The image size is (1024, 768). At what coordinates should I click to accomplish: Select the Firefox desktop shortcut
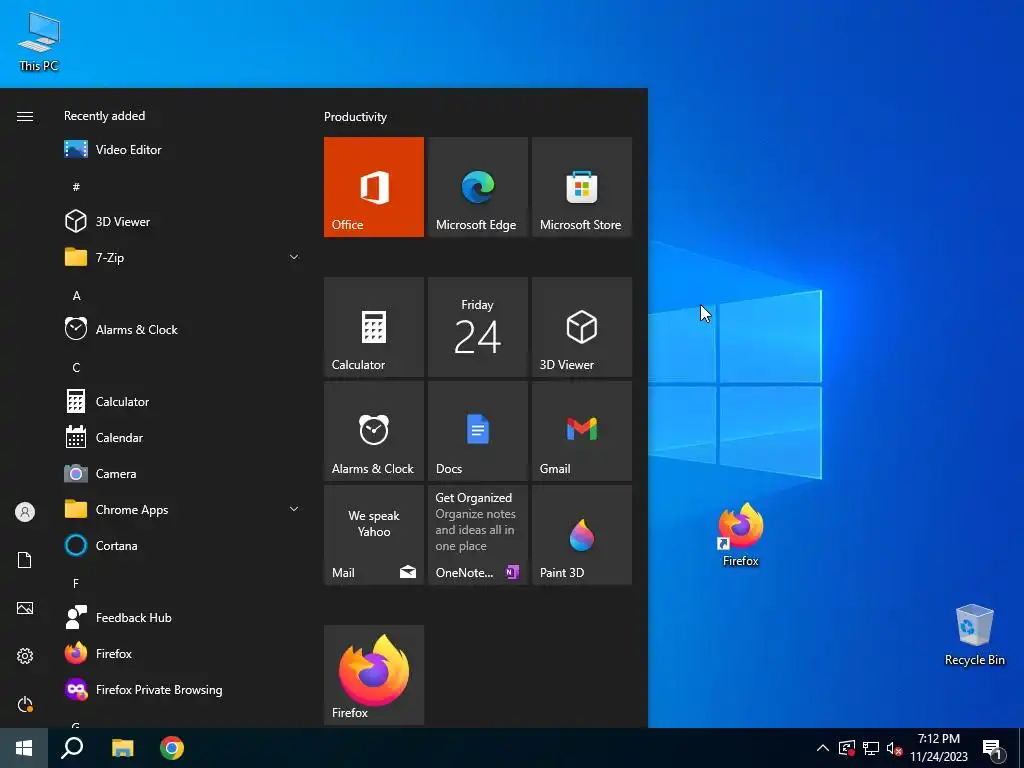click(741, 535)
